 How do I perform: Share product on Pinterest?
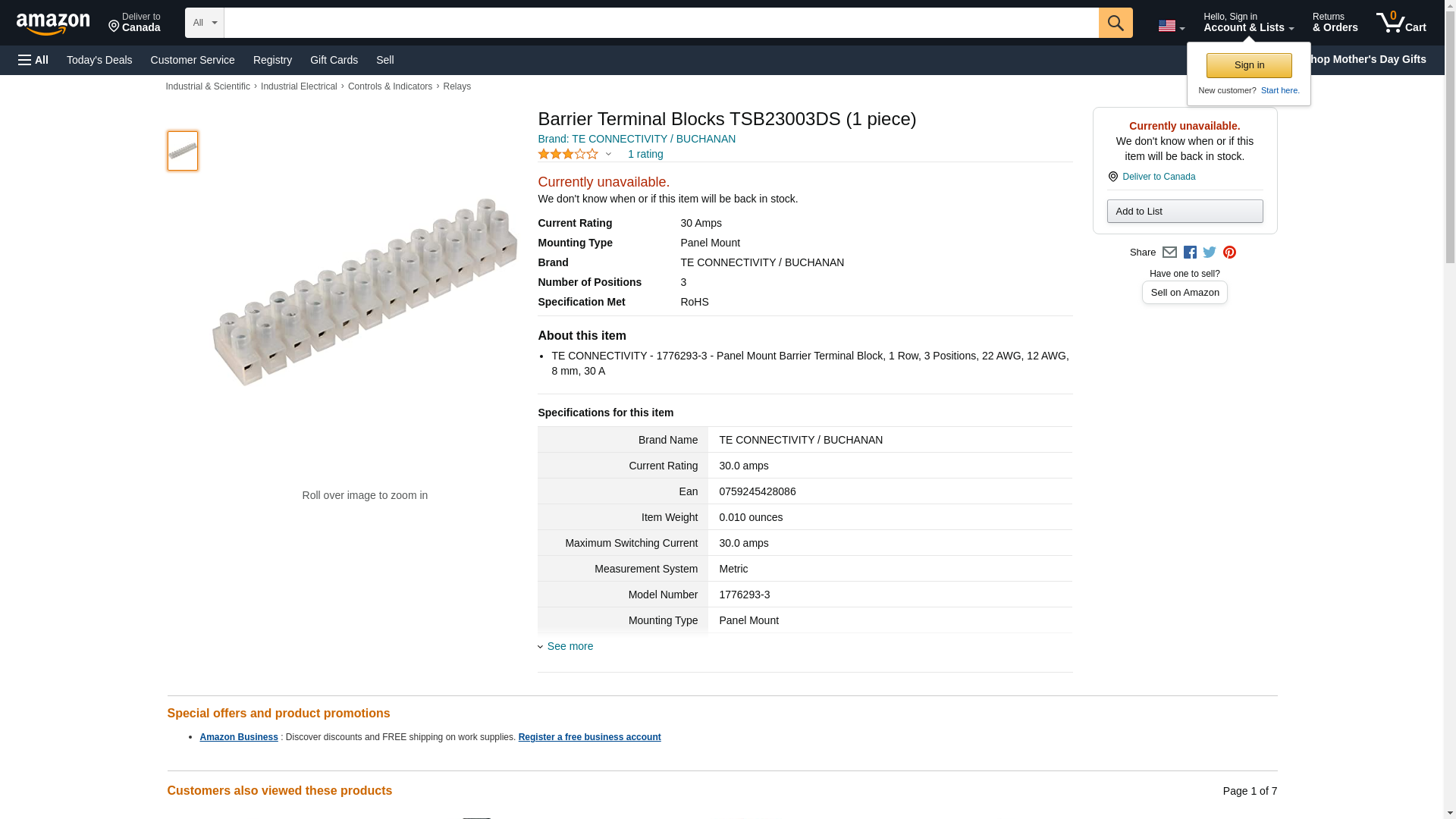(x=1229, y=253)
